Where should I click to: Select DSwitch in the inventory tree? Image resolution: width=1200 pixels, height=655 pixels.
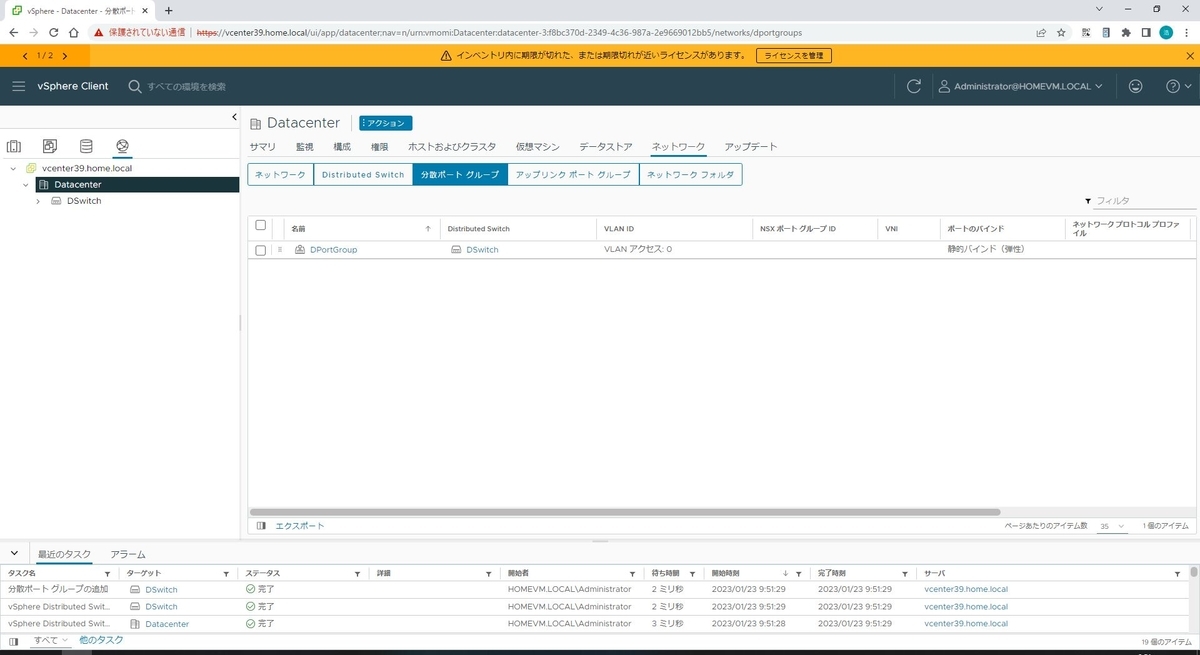[x=84, y=201]
